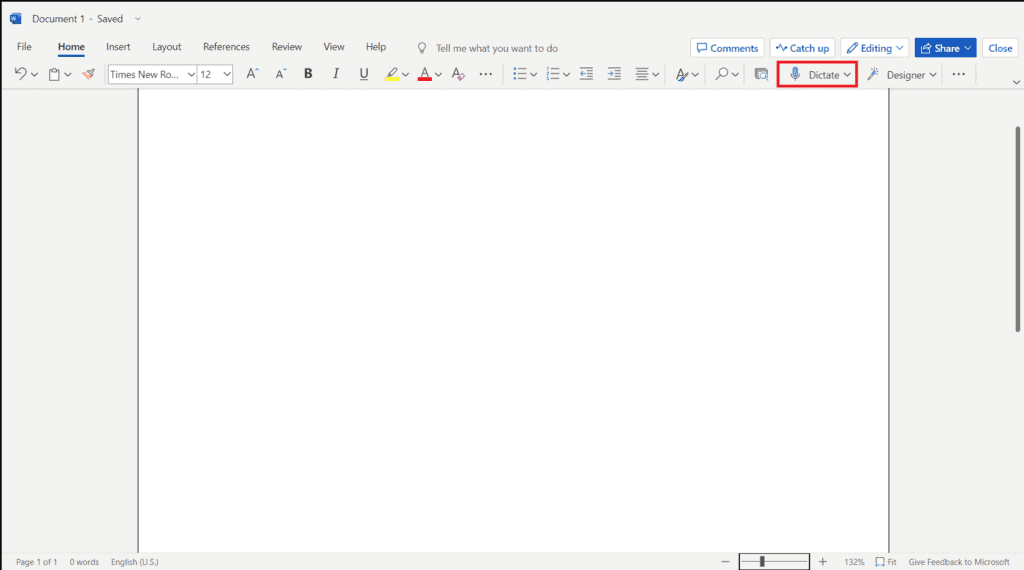Click the Word app icon
Screen dimensions: 1024x570
pyautogui.click(x=16, y=19)
